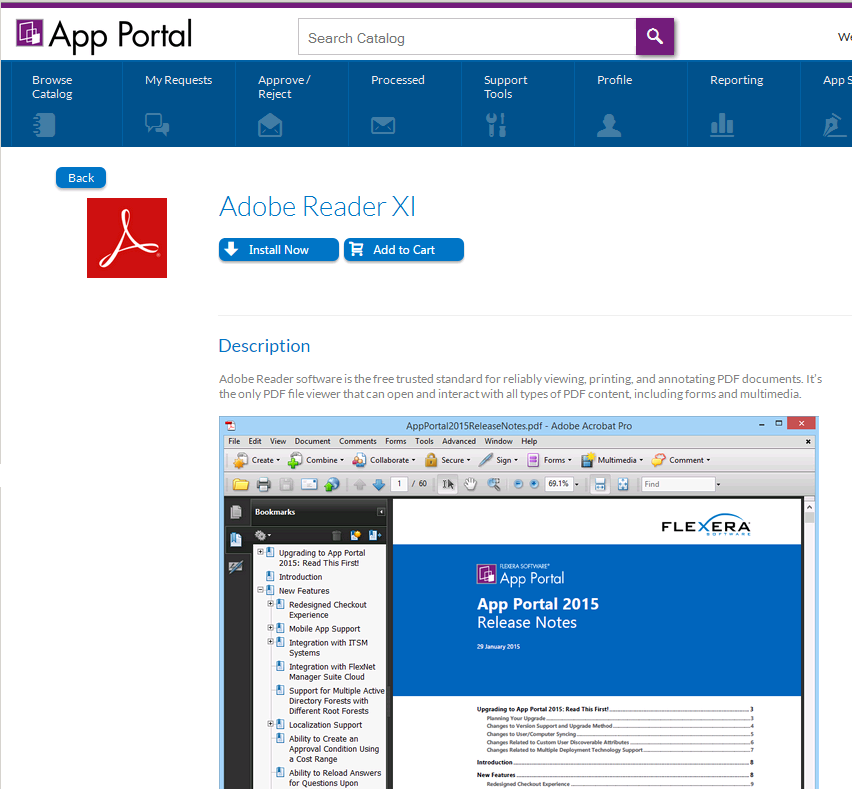
Task: Click the Reporting bar chart icon
Action: (x=722, y=125)
